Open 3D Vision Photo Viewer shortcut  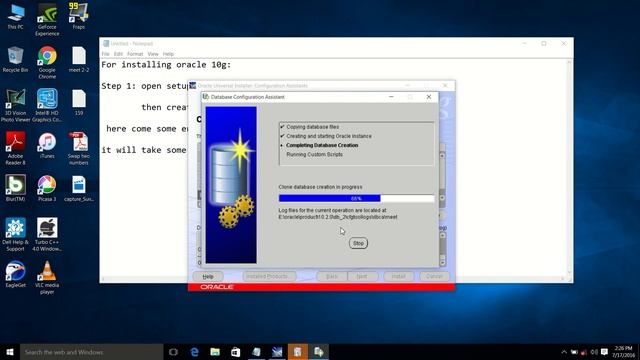pos(16,106)
